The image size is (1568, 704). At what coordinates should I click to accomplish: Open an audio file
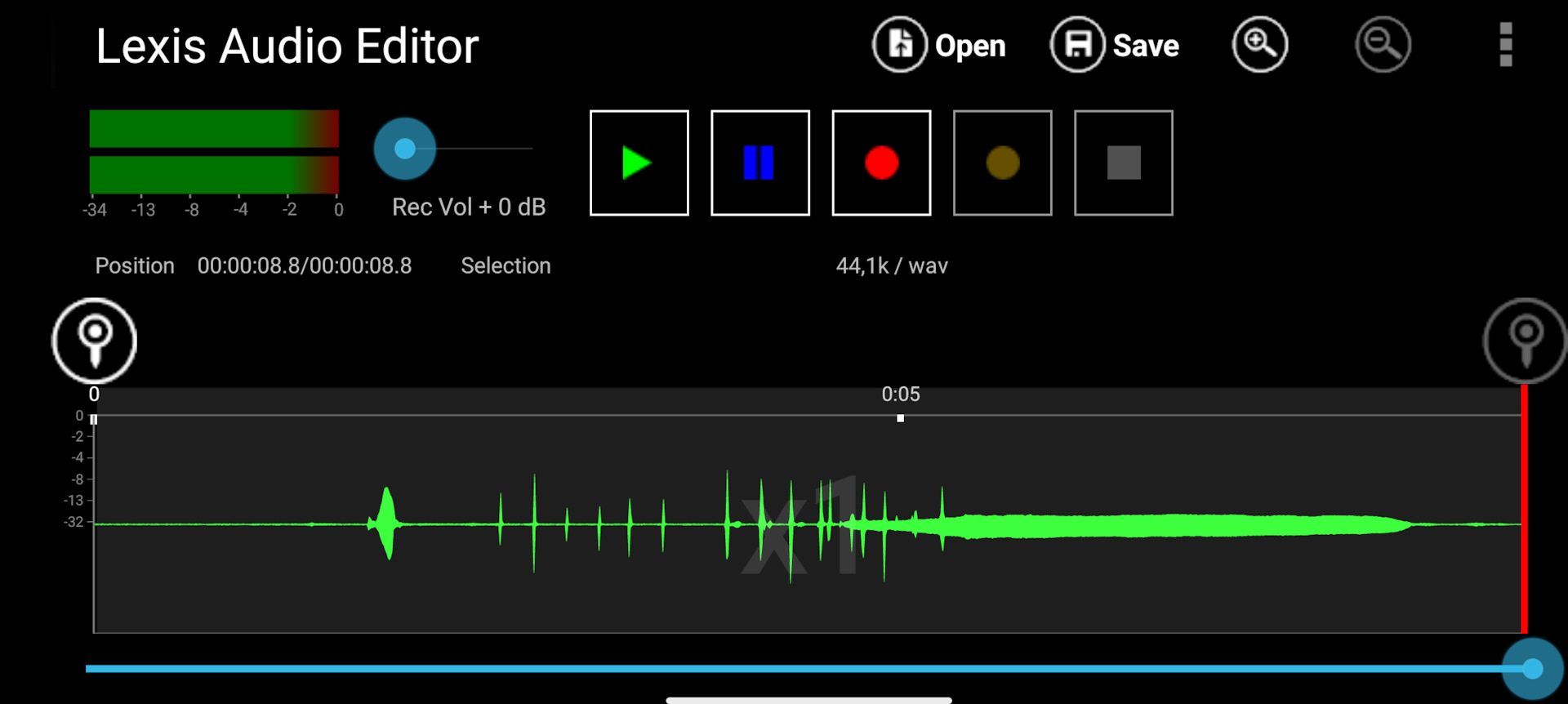[939, 46]
